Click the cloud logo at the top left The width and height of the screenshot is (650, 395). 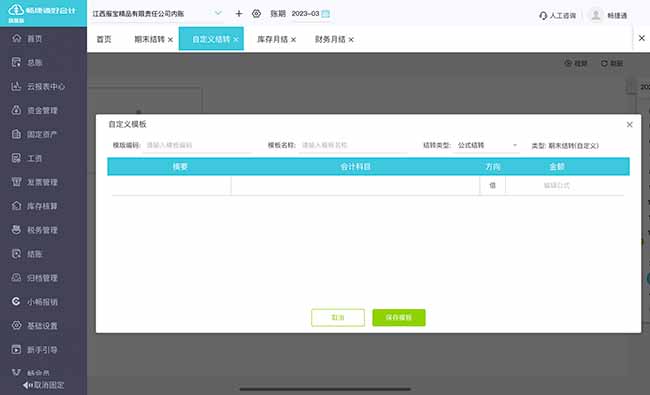[x=16, y=10]
